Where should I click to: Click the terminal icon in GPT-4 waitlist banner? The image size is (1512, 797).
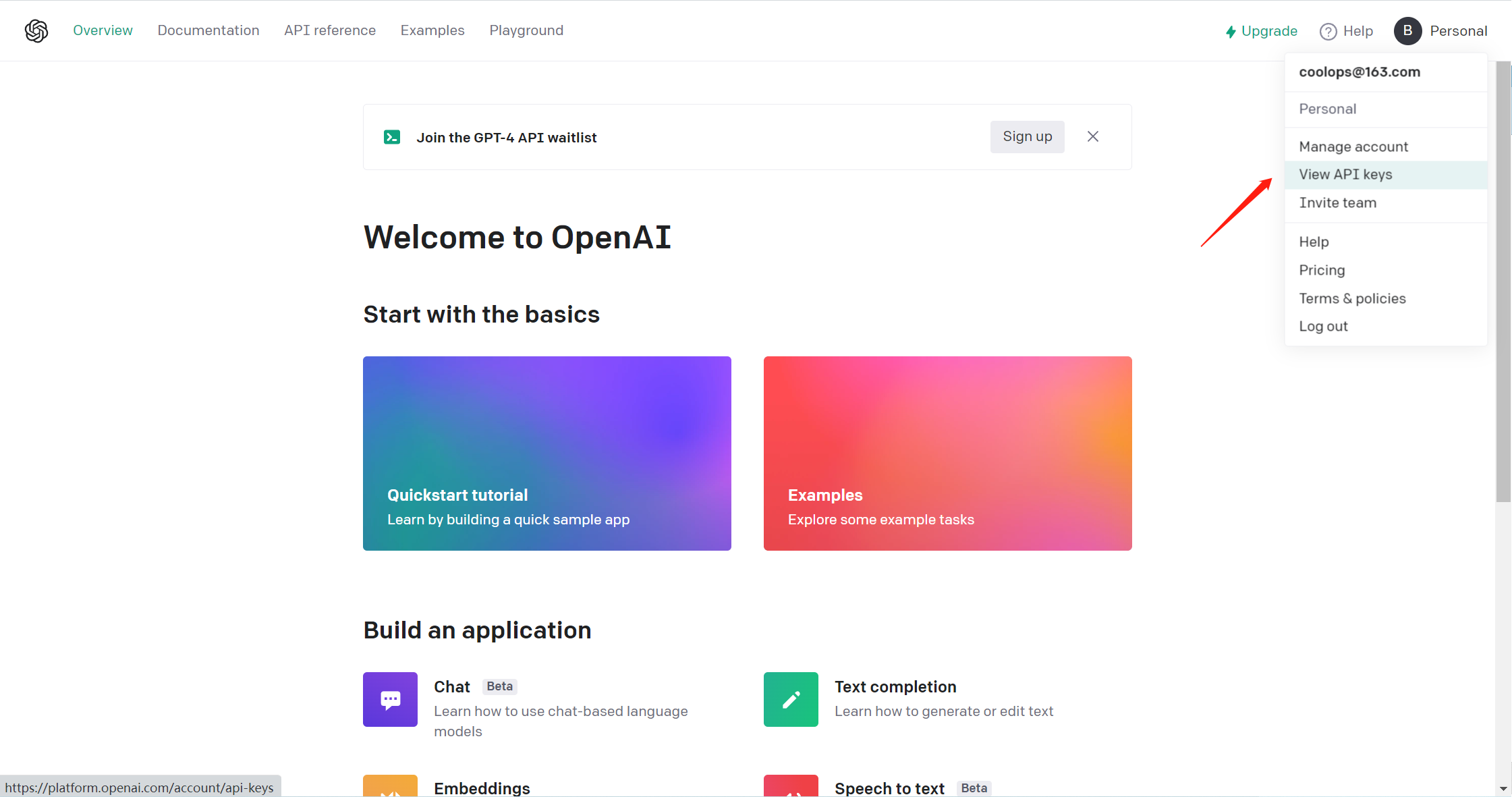point(392,137)
